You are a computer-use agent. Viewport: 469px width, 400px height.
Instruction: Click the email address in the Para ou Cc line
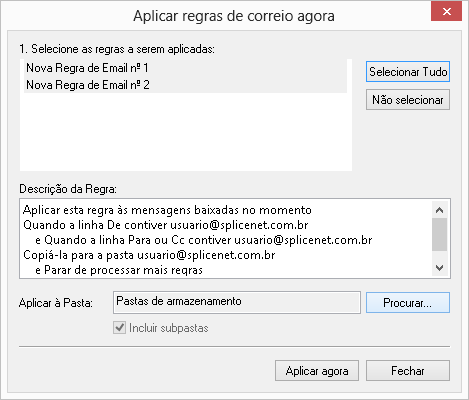click(x=303, y=240)
